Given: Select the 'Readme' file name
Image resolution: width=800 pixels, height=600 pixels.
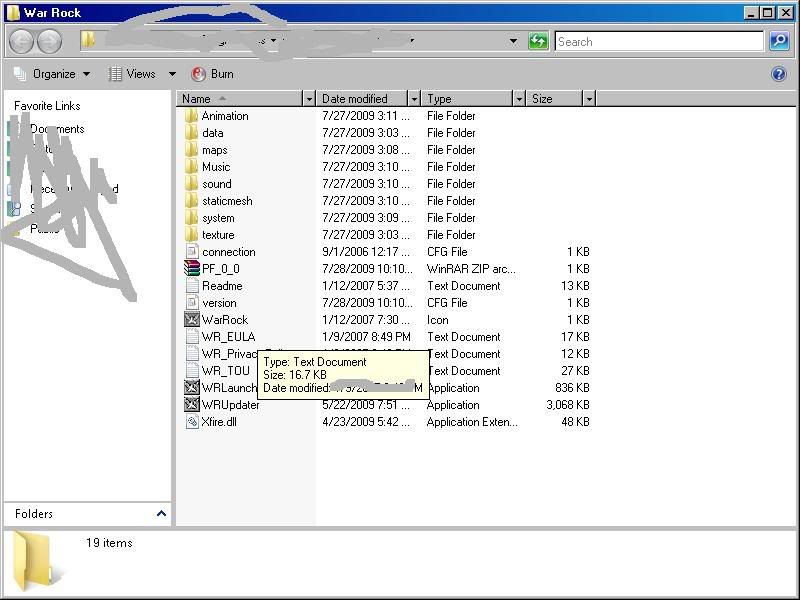Looking at the screenshot, I should (x=222, y=286).
